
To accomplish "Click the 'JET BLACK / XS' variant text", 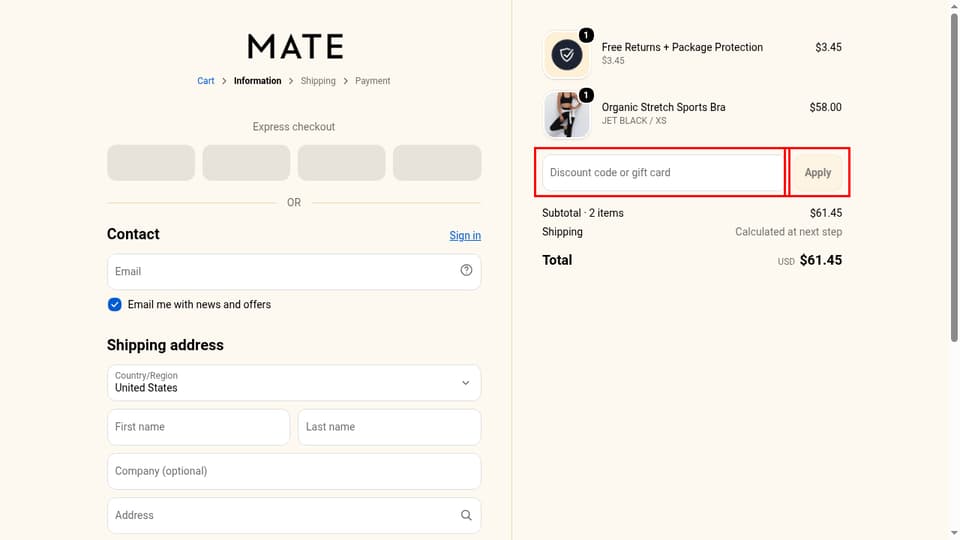I will pos(634,121).
